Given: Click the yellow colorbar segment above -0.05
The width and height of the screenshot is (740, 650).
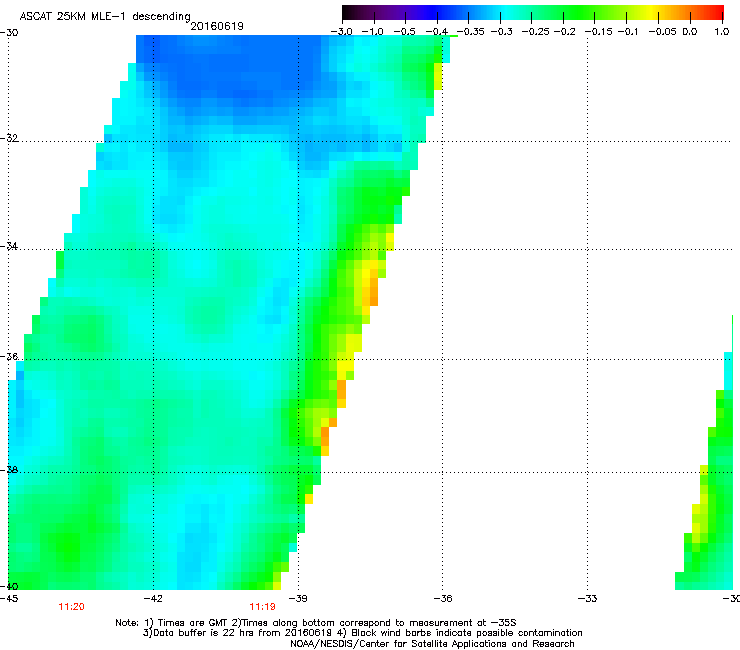Looking at the screenshot, I should coord(656,12).
